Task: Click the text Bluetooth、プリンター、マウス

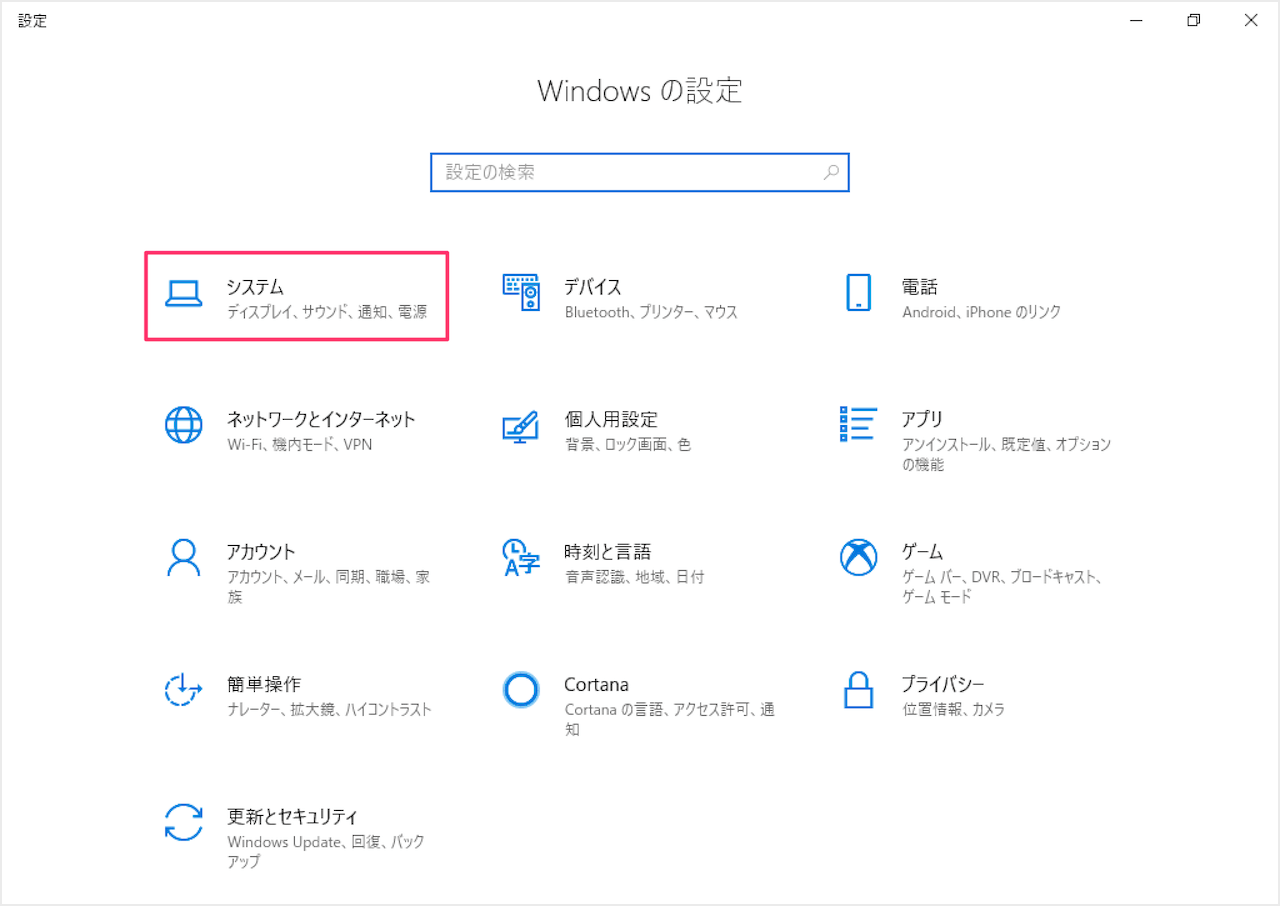Action: click(x=651, y=312)
